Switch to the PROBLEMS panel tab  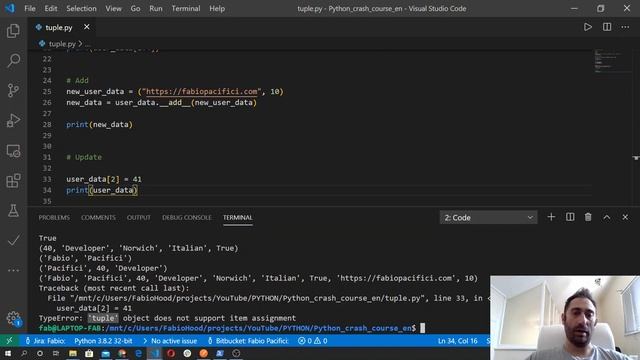(x=54, y=218)
